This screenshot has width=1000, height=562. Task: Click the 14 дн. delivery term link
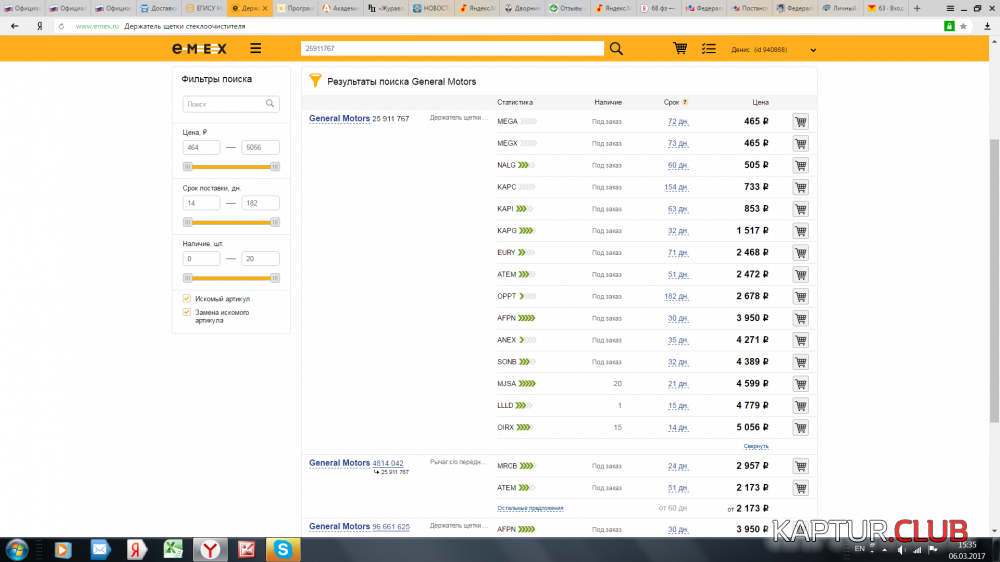[677, 427]
